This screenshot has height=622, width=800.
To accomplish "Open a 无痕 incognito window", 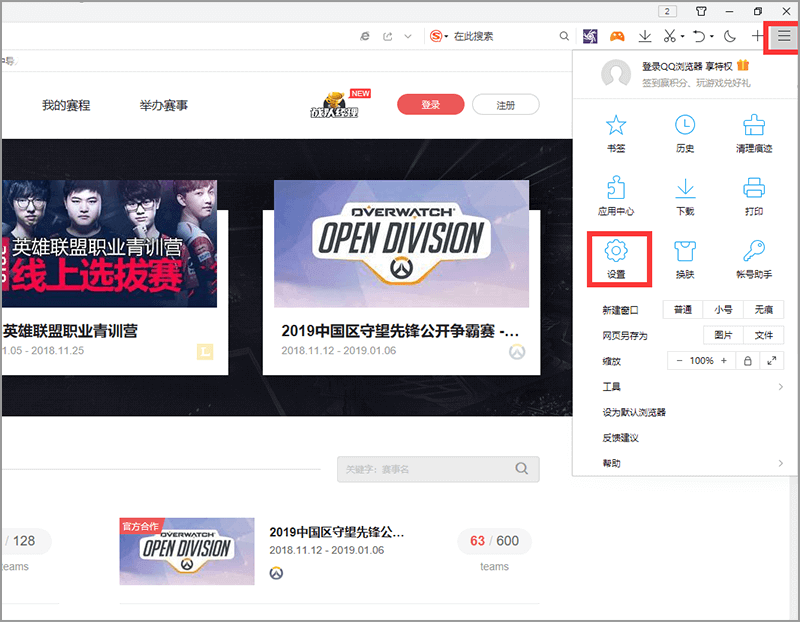I will (763, 310).
